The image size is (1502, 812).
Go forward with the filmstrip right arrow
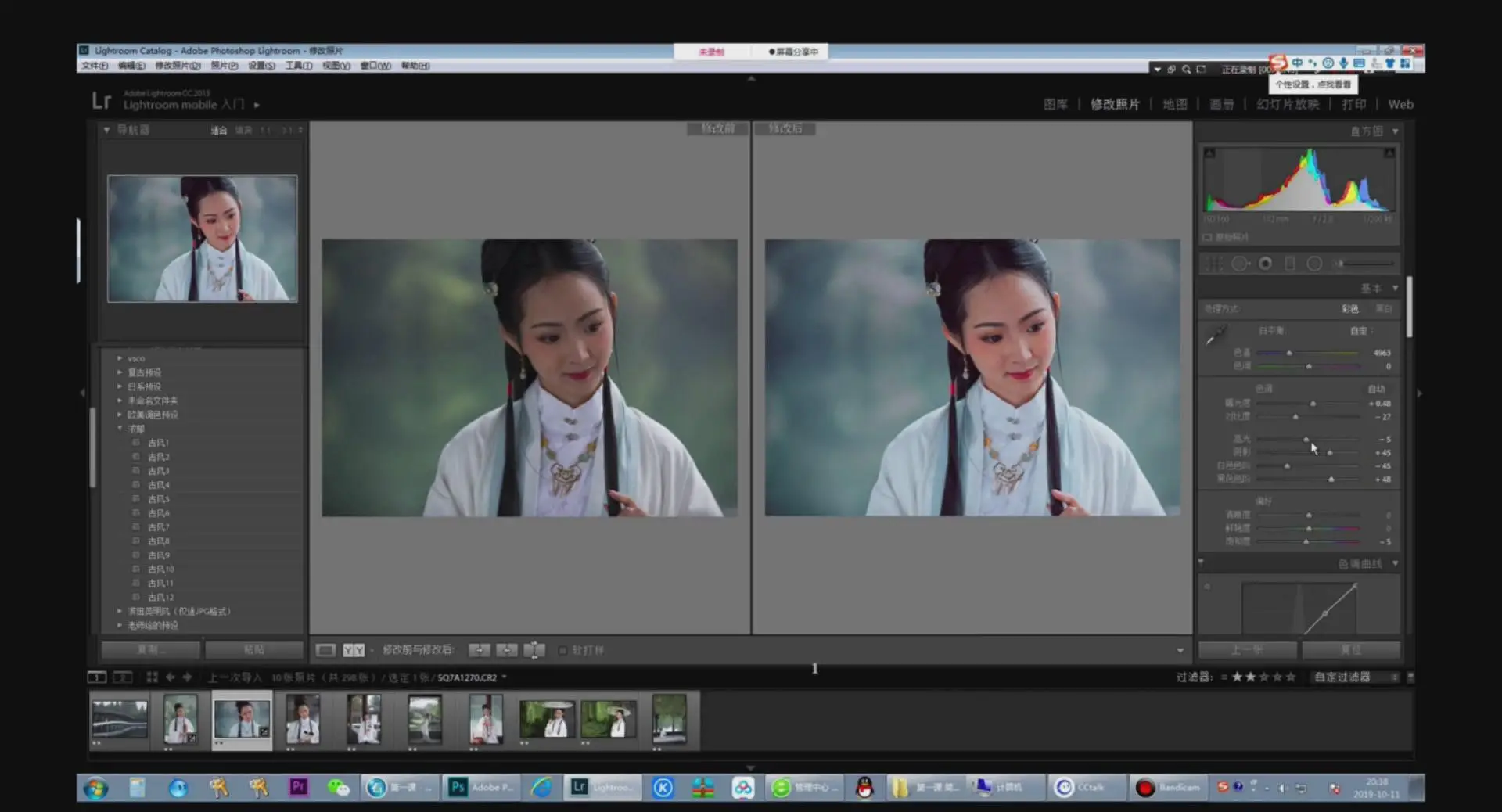[187, 677]
